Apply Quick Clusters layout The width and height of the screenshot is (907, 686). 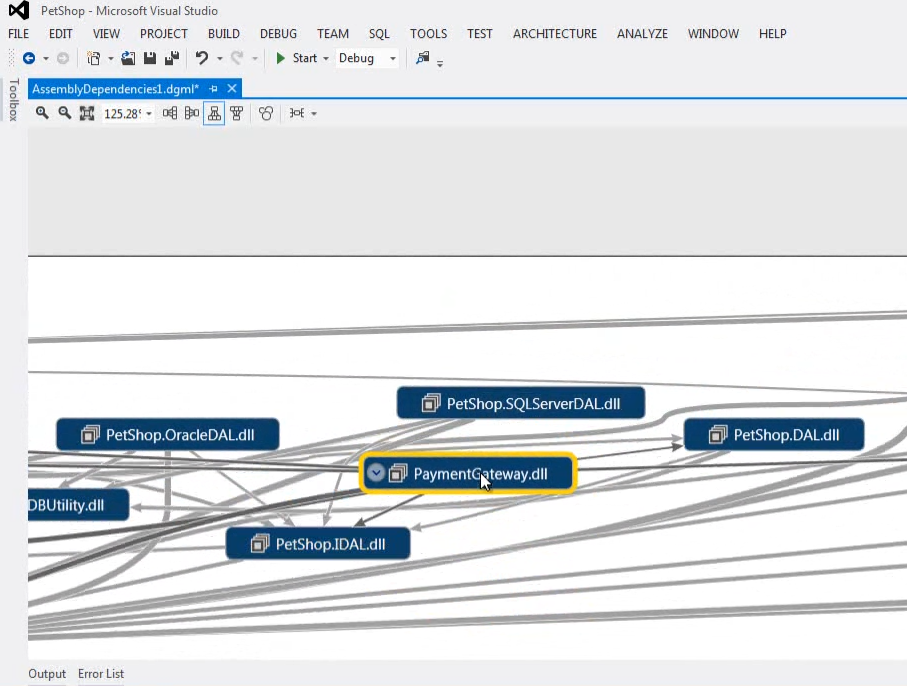pyautogui.click(x=266, y=113)
